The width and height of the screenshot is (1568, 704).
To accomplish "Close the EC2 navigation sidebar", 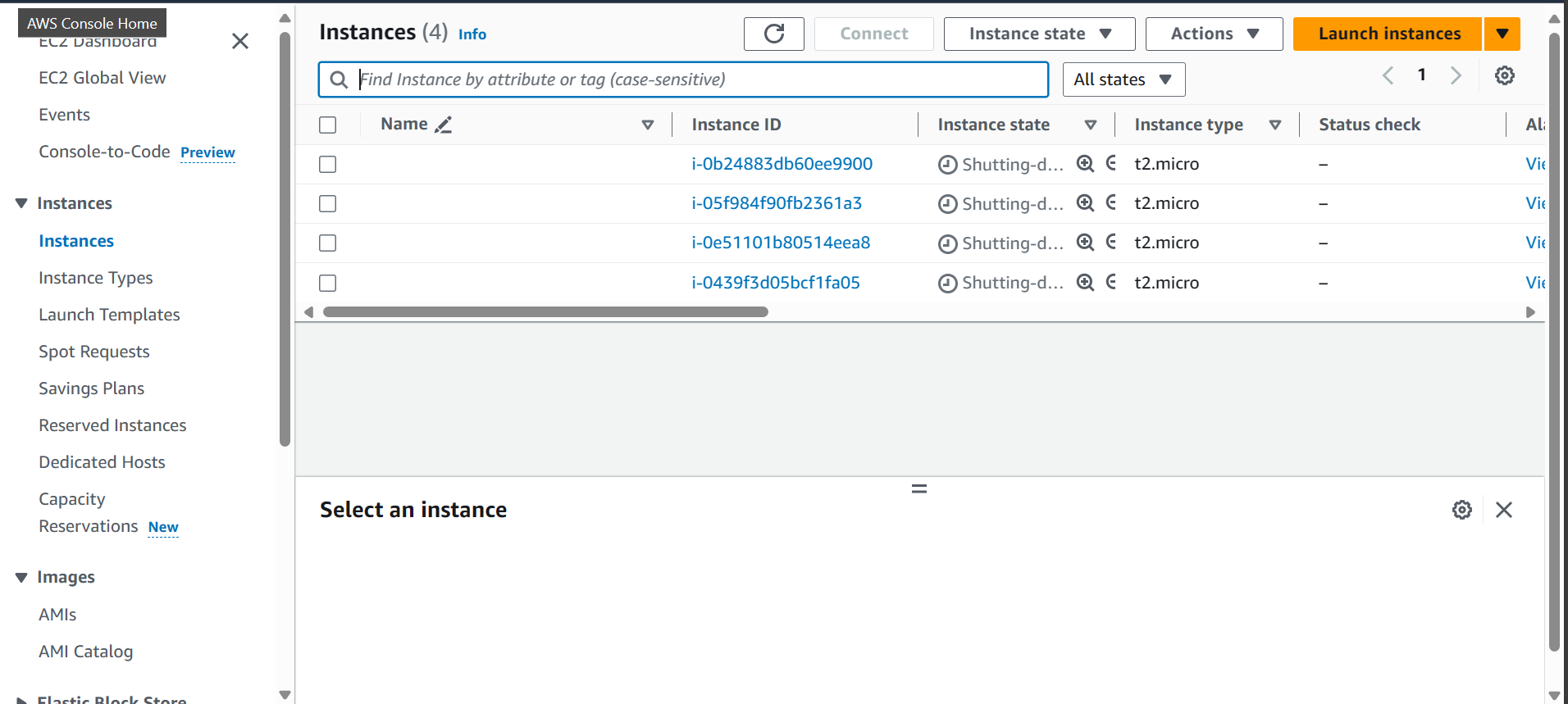I will [x=240, y=41].
